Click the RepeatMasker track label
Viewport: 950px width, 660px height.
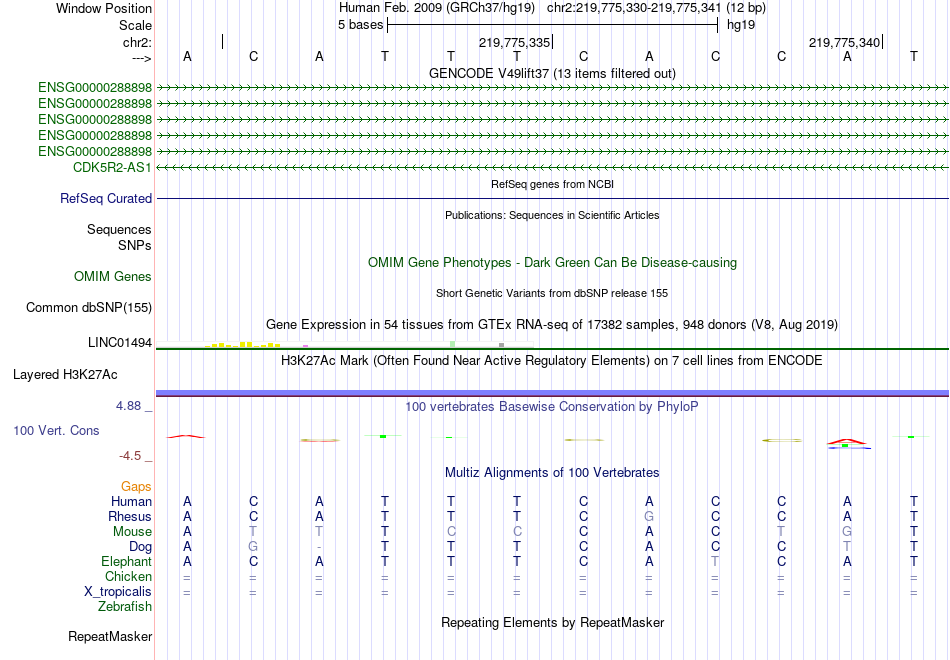pyautogui.click(x=110, y=636)
